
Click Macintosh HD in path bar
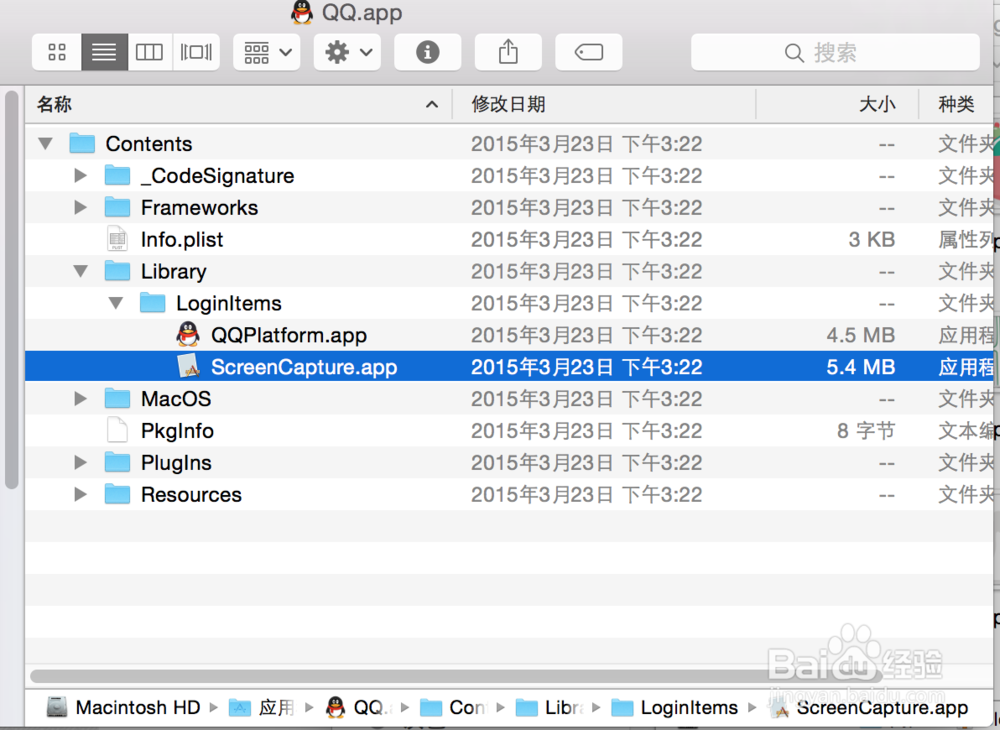(124, 708)
